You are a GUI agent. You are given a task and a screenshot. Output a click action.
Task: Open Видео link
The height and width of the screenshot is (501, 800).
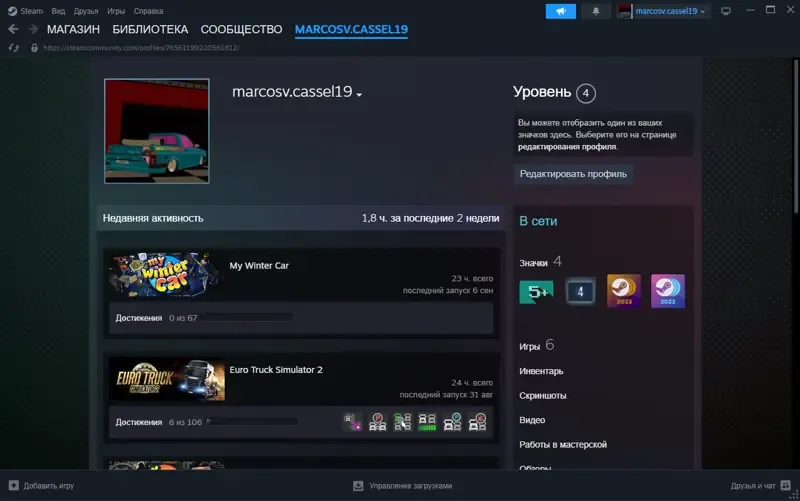[532, 420]
